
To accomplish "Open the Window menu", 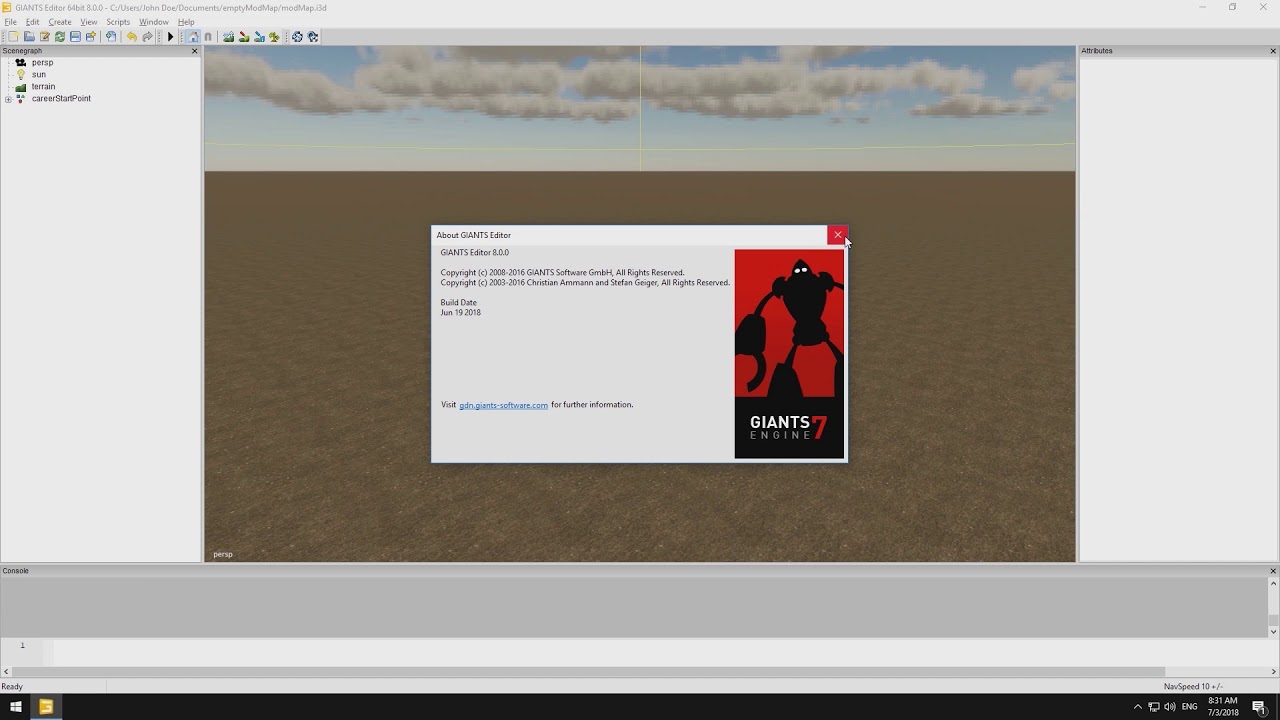I will (154, 22).
